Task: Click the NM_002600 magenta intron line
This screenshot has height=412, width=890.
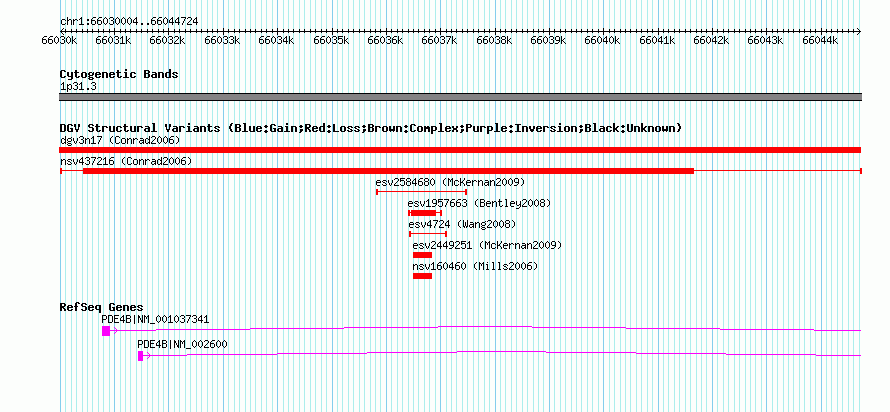Action: (x=502, y=351)
